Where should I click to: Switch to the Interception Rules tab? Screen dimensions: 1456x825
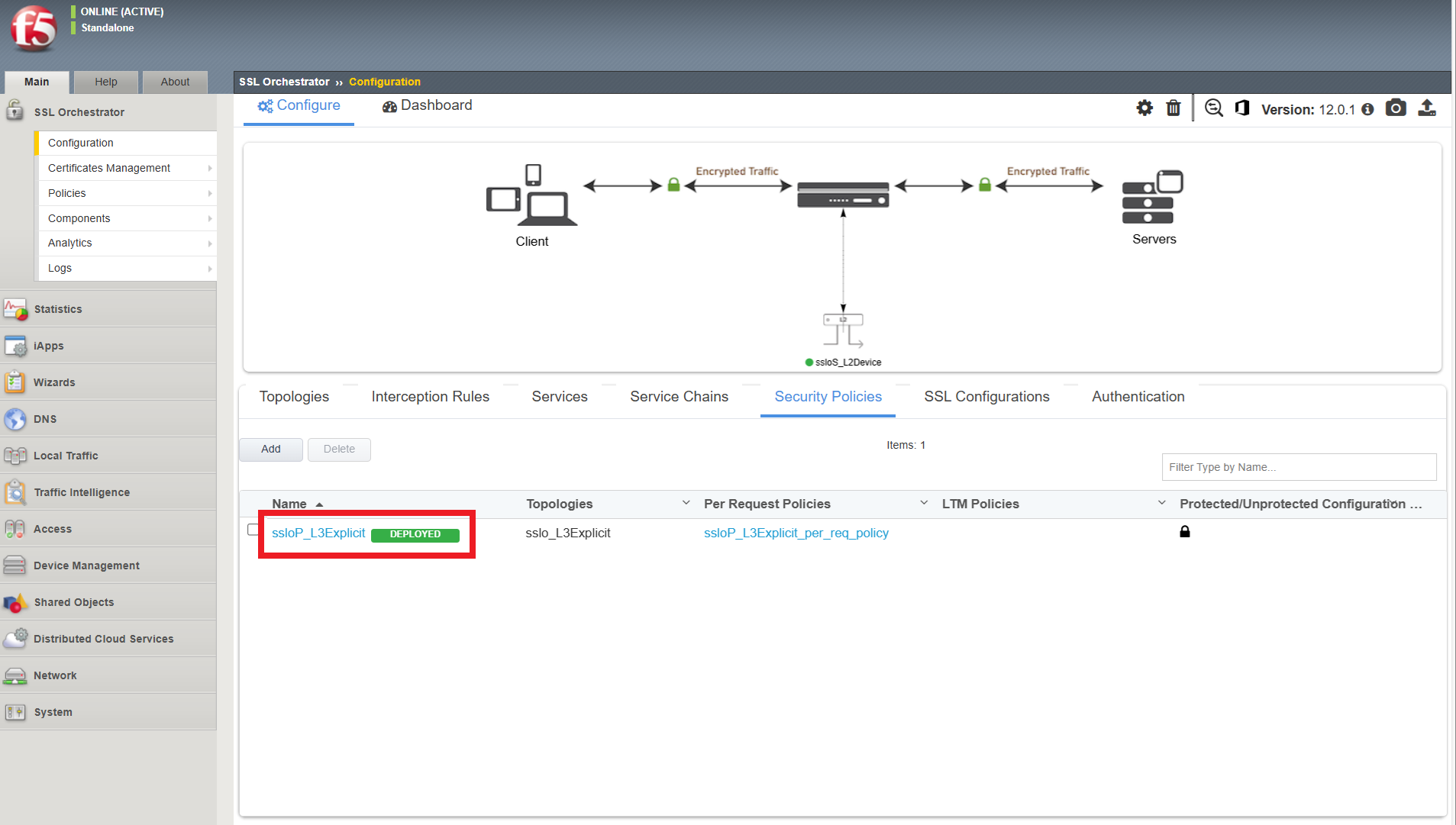[431, 397]
